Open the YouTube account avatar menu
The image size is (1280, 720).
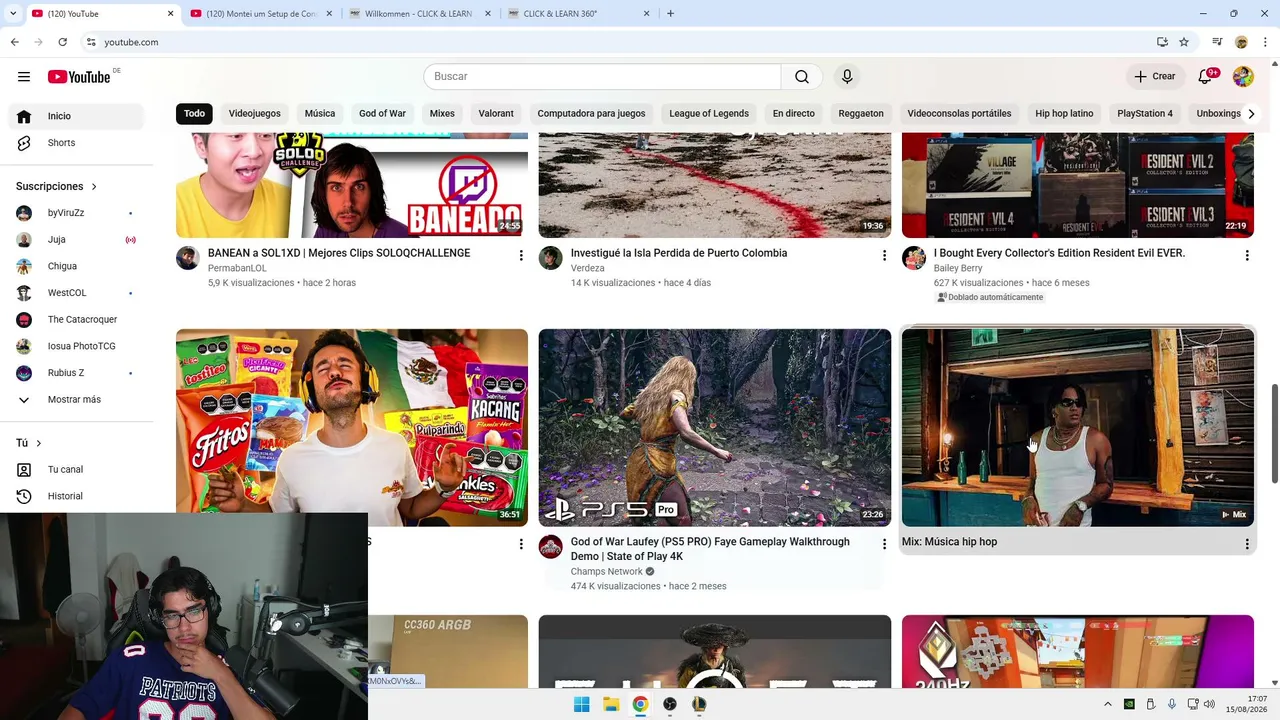pos(1243,77)
